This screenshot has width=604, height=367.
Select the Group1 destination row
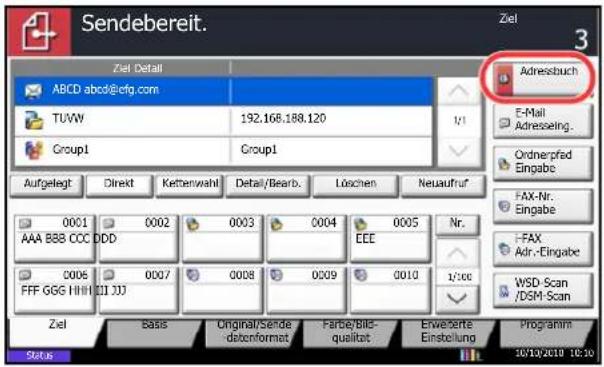[223, 151]
